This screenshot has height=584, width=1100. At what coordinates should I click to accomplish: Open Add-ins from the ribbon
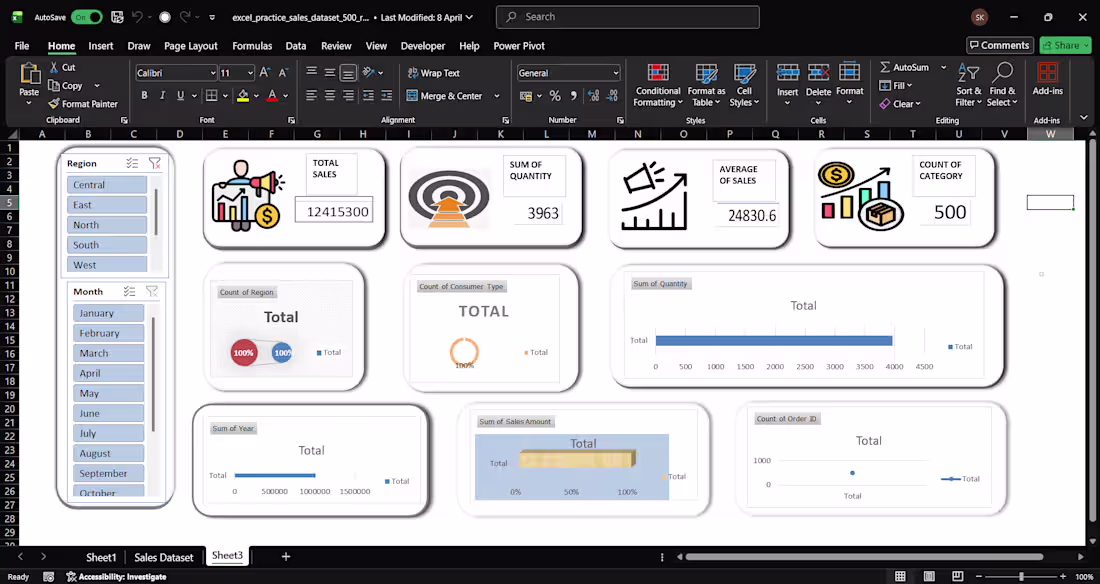(1047, 78)
